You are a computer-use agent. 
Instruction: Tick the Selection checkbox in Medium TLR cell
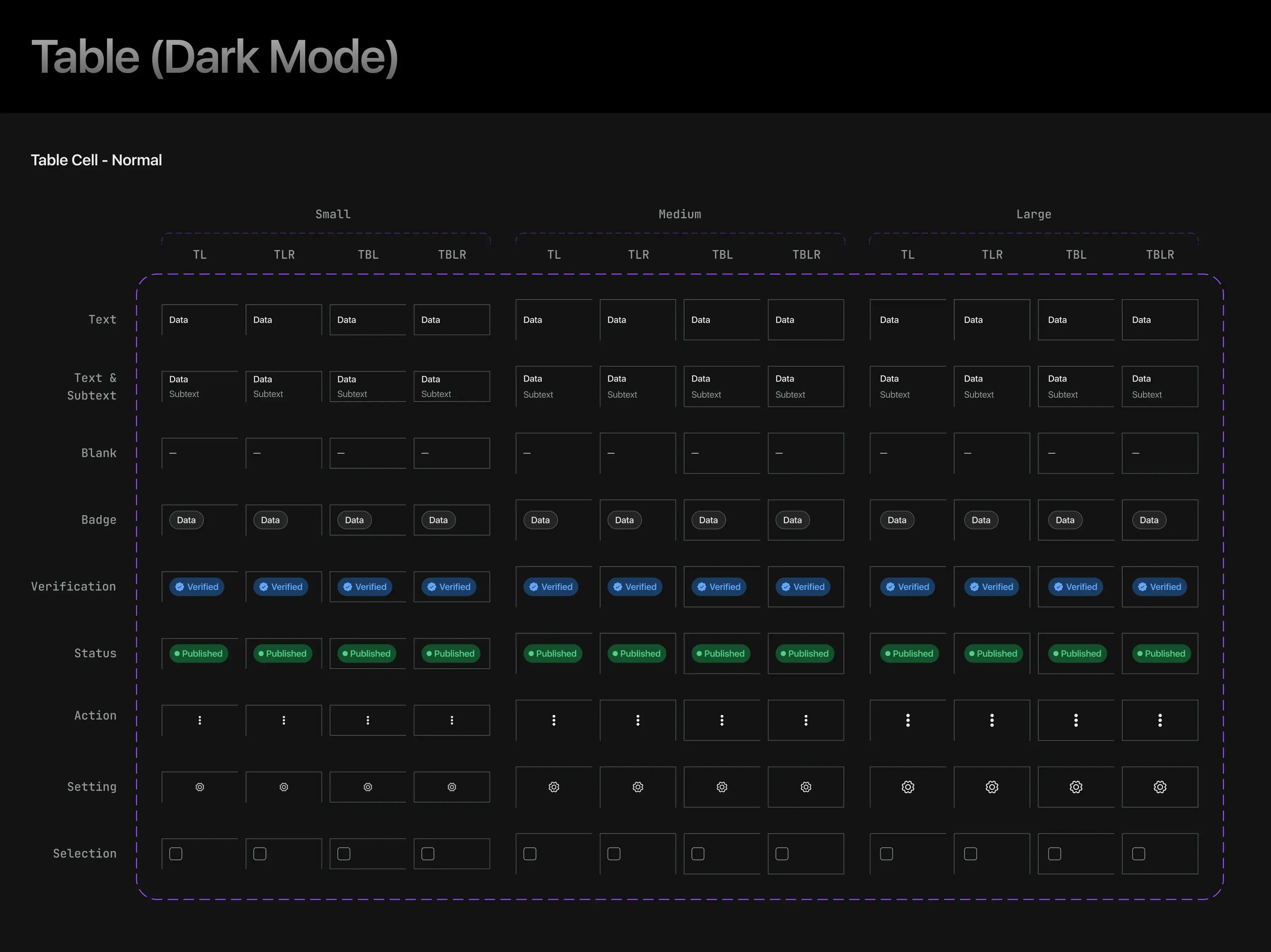click(614, 854)
